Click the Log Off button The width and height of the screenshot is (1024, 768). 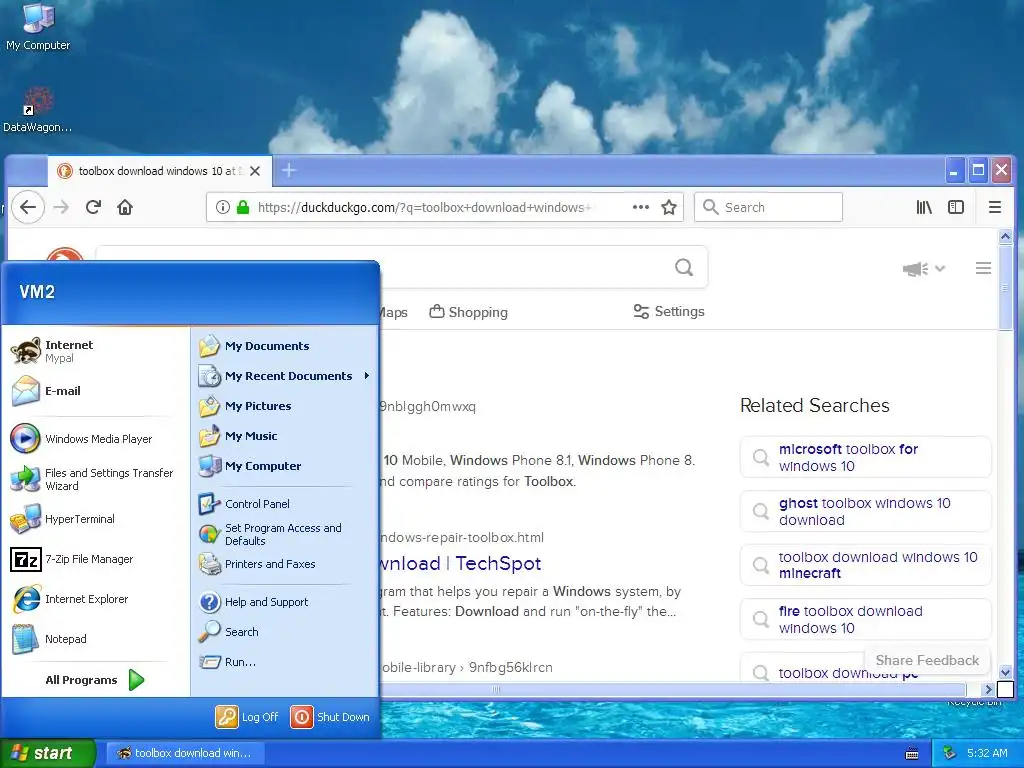point(248,717)
